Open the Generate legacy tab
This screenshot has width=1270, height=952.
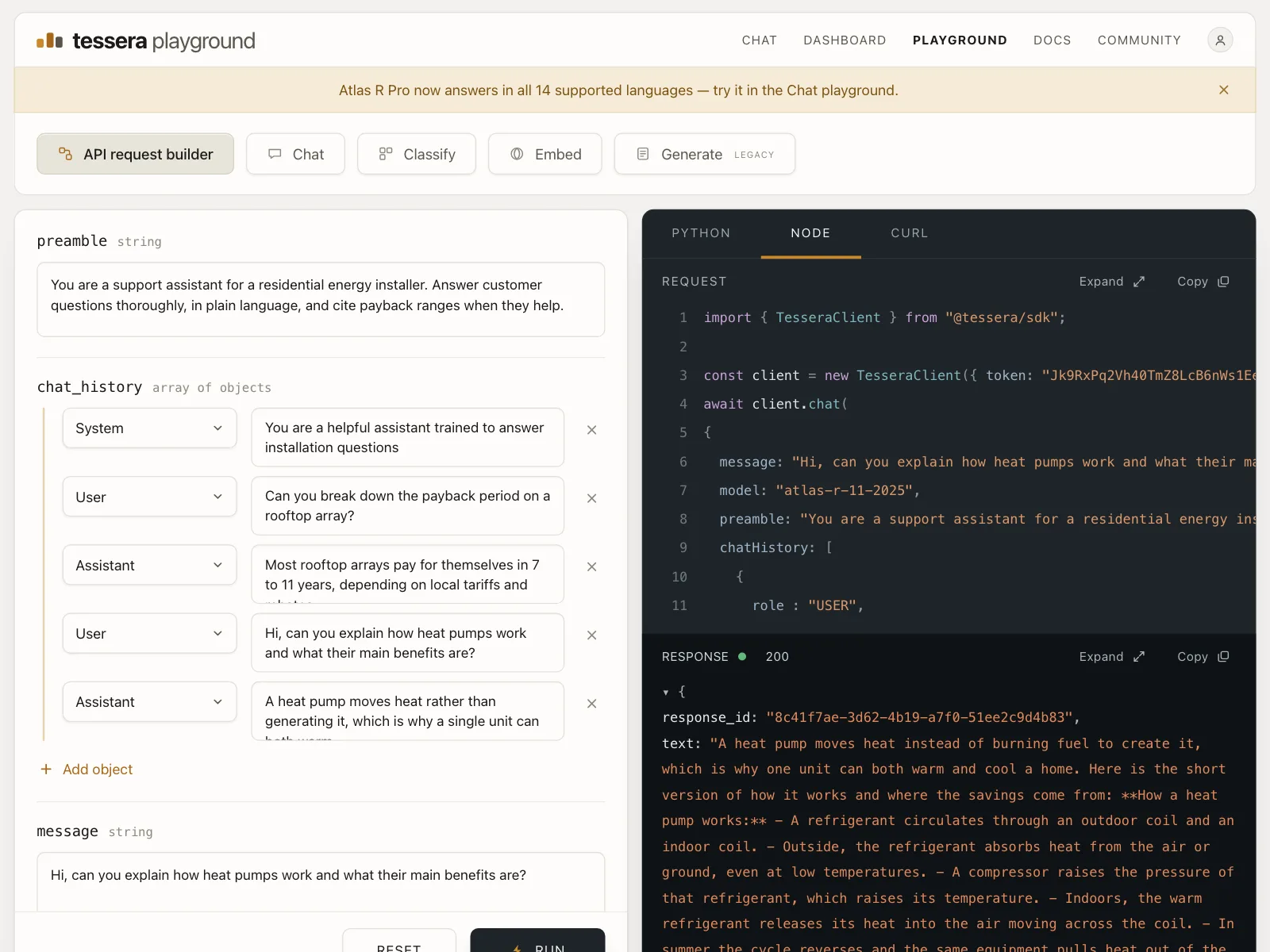[x=705, y=154]
